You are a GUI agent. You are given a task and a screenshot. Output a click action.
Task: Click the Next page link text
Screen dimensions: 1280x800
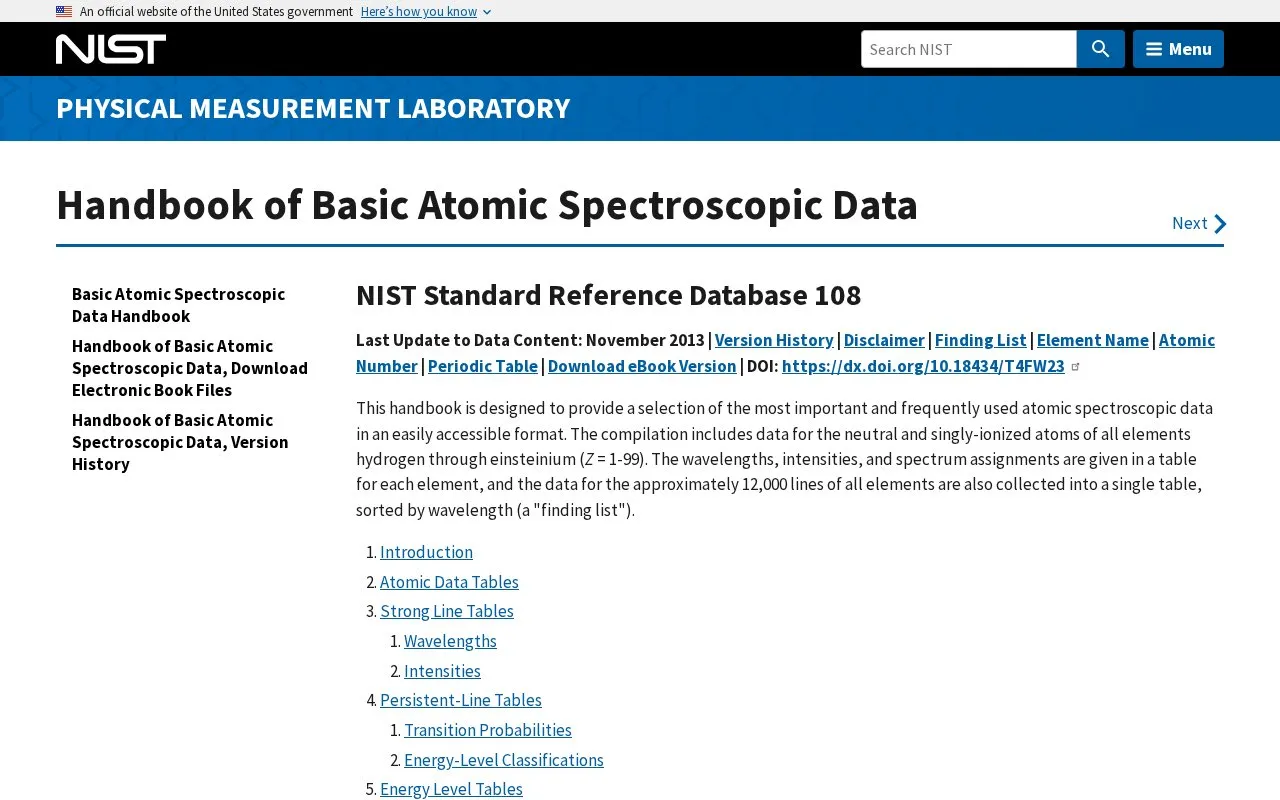pos(1190,223)
